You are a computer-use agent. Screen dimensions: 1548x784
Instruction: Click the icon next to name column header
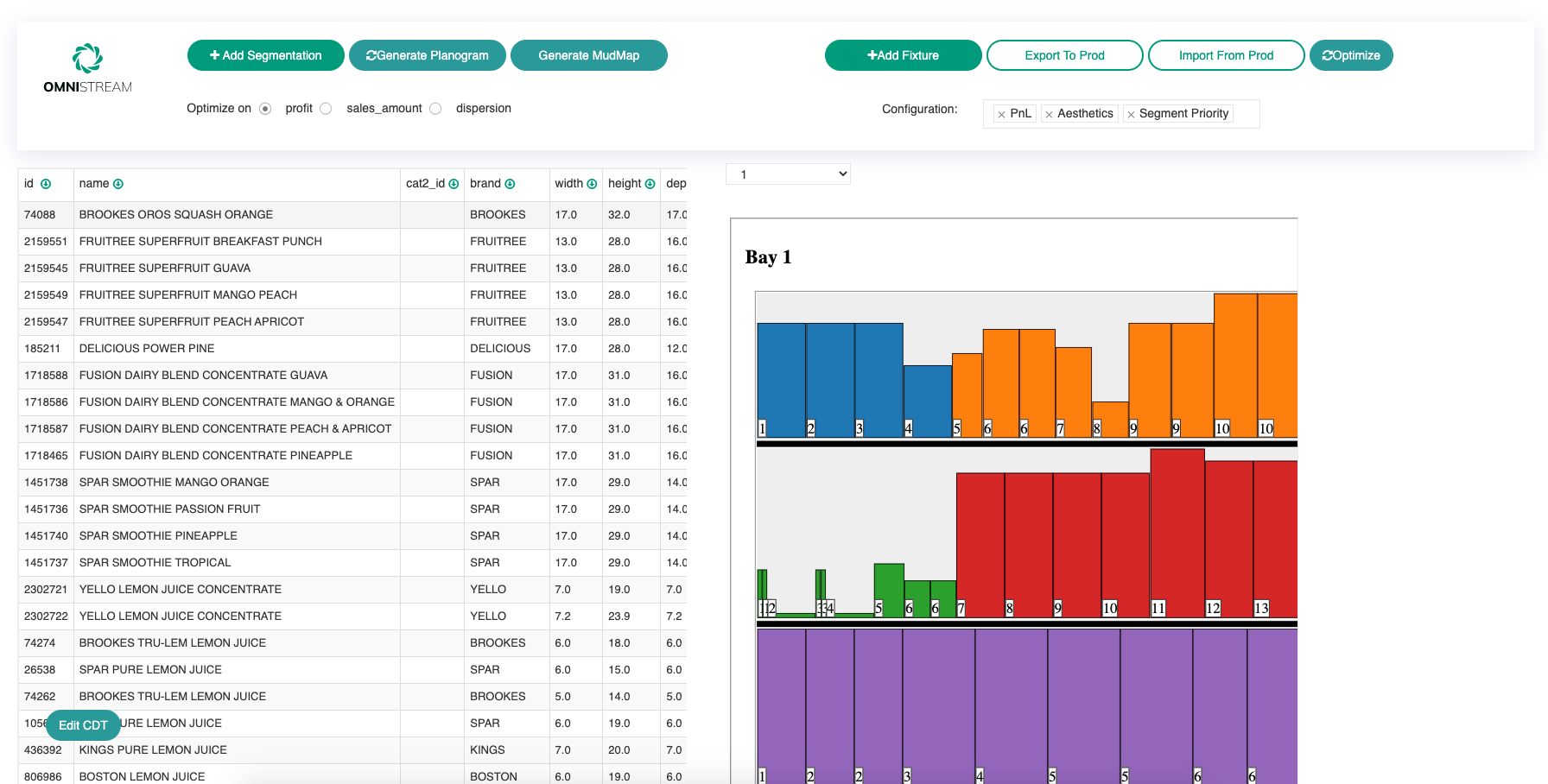pos(118,184)
